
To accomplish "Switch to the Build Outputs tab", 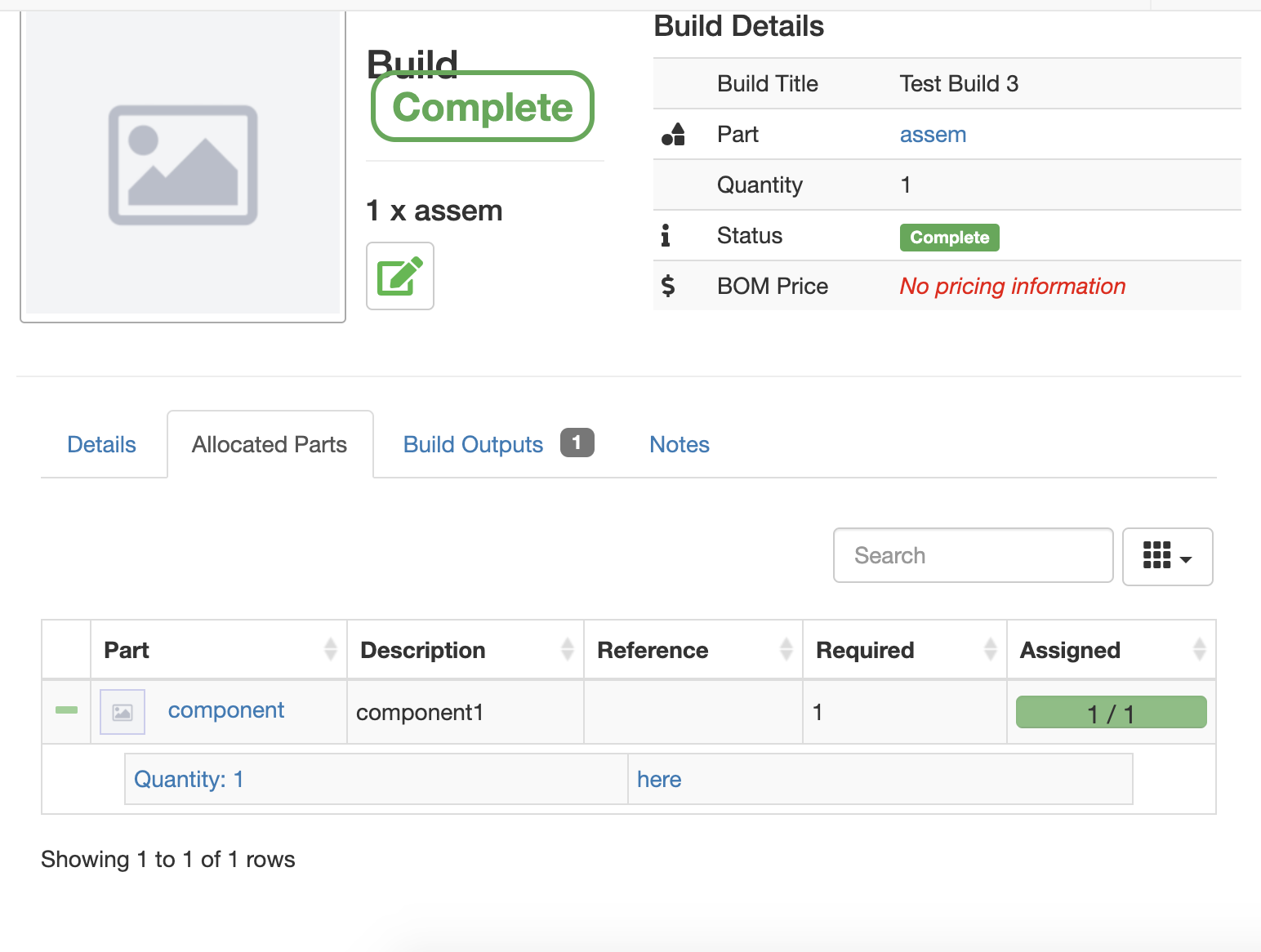I will [x=473, y=443].
